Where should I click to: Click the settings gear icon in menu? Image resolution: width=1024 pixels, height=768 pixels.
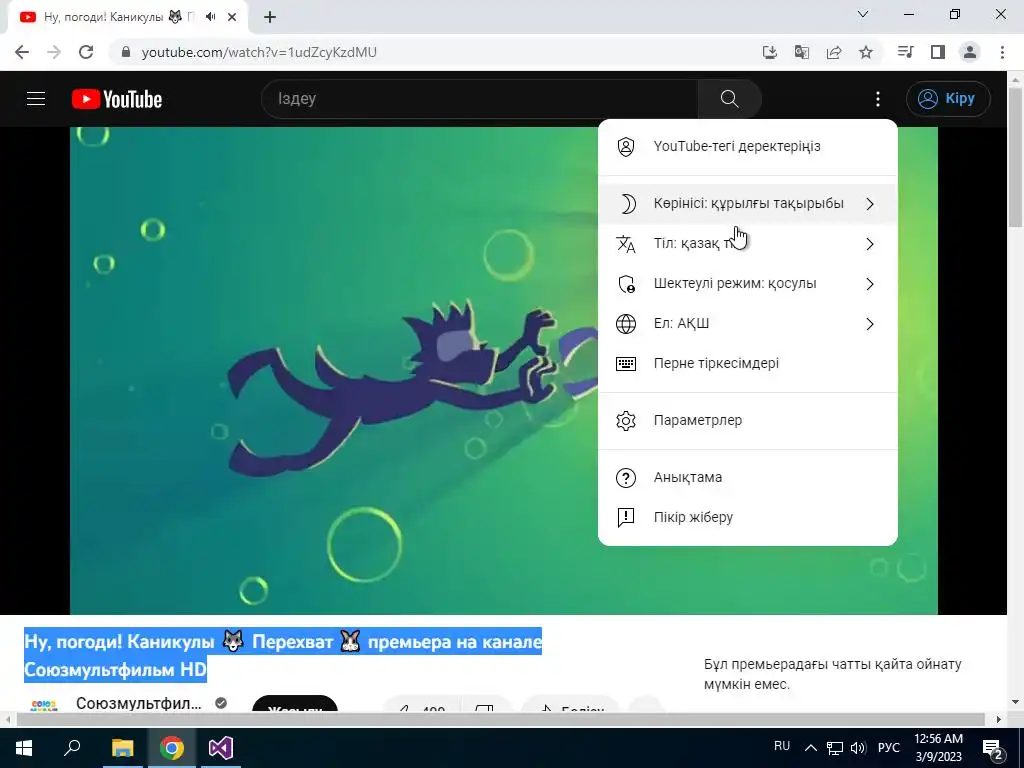click(x=626, y=421)
